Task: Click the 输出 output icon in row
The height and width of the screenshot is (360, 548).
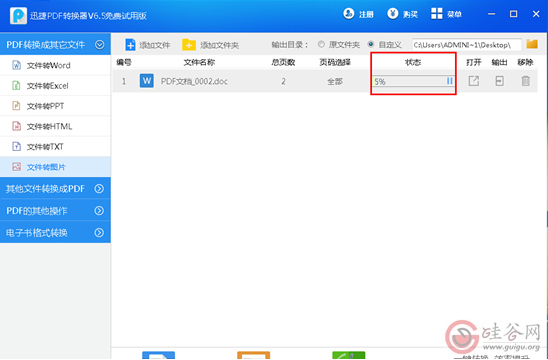Action: [499, 81]
